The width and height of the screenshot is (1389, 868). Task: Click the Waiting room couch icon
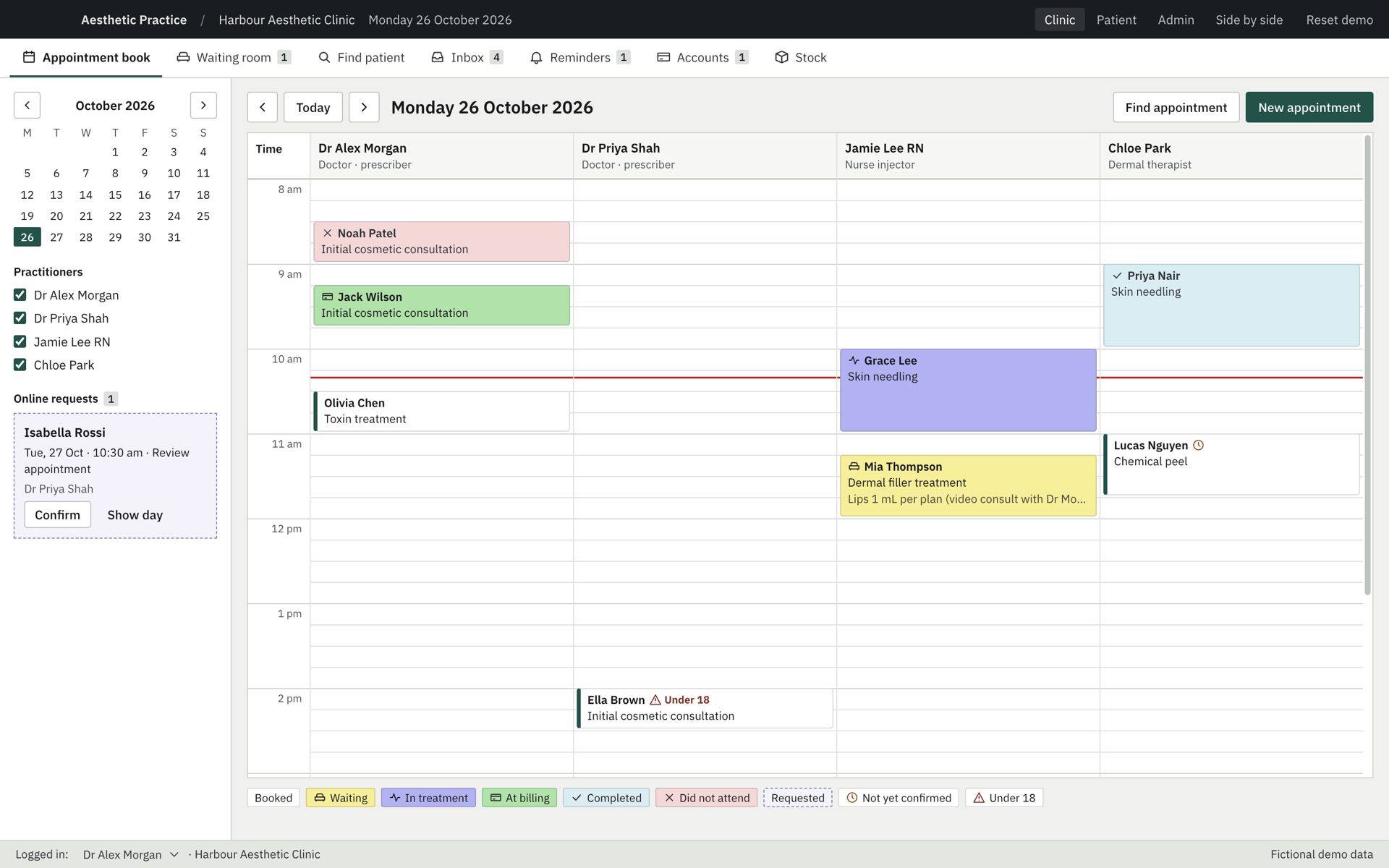click(183, 57)
